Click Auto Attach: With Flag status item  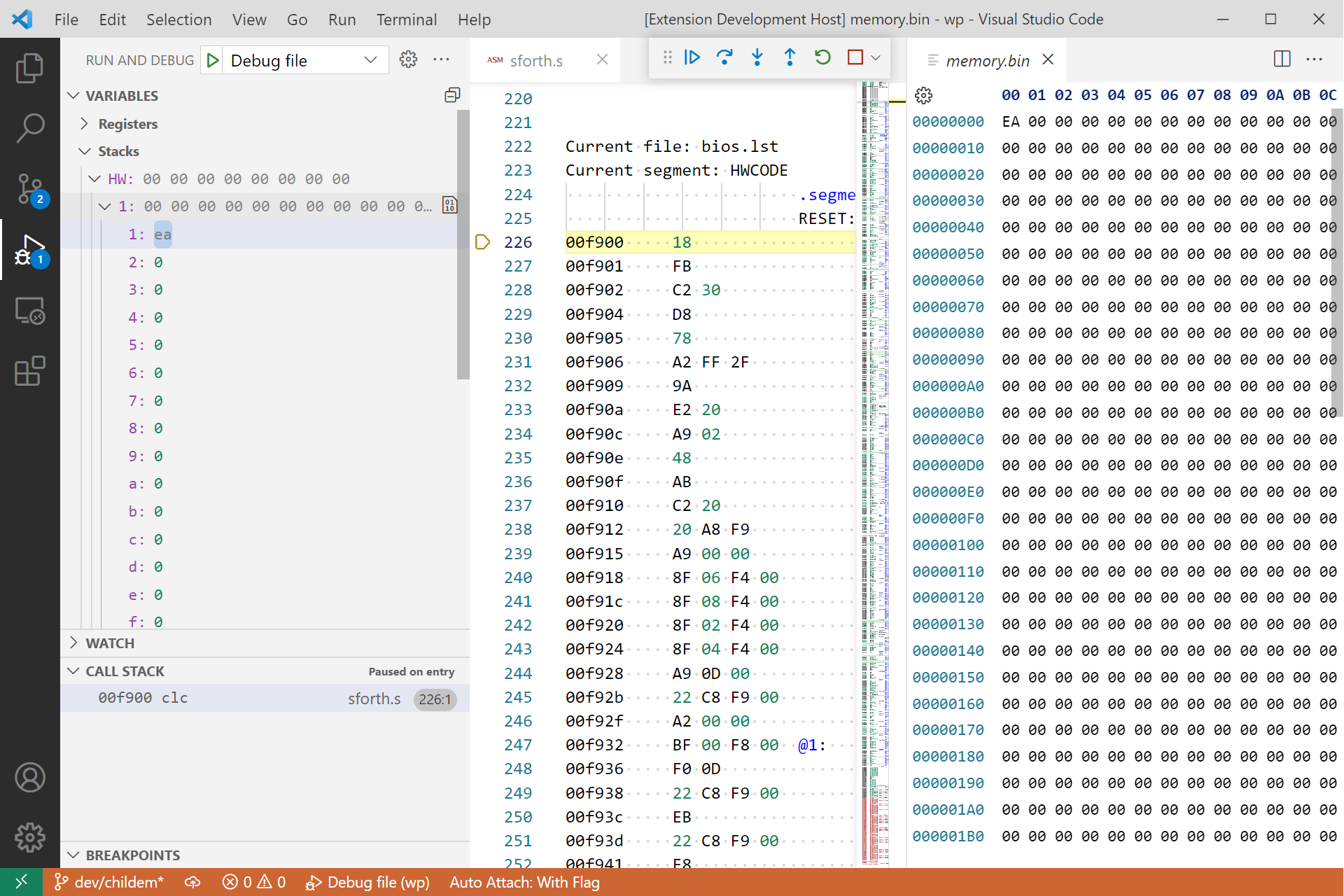click(x=524, y=882)
